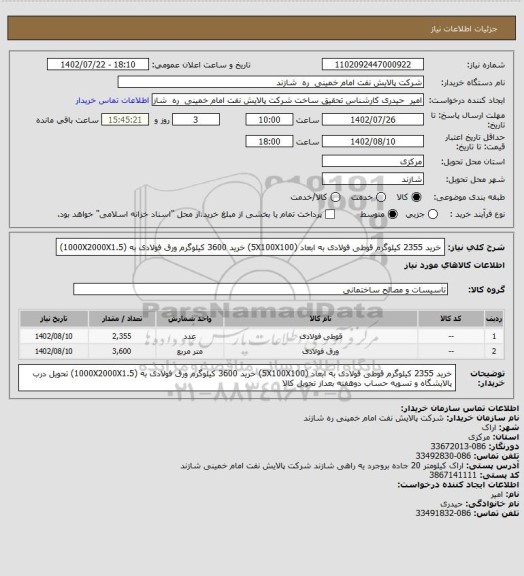The width and height of the screenshot is (524, 576).
Task: Click the تعداد / مقدار column header
Action: (122, 318)
